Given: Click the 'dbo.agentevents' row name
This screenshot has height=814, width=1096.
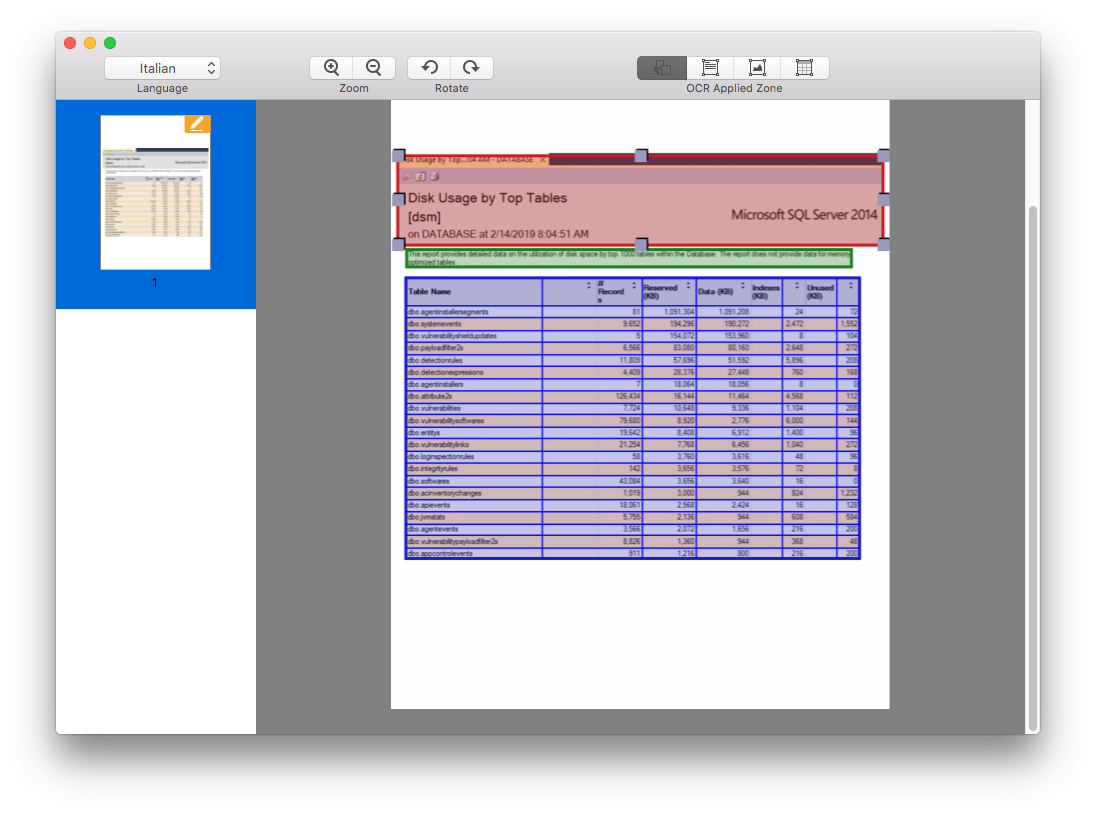Looking at the screenshot, I should [x=433, y=529].
